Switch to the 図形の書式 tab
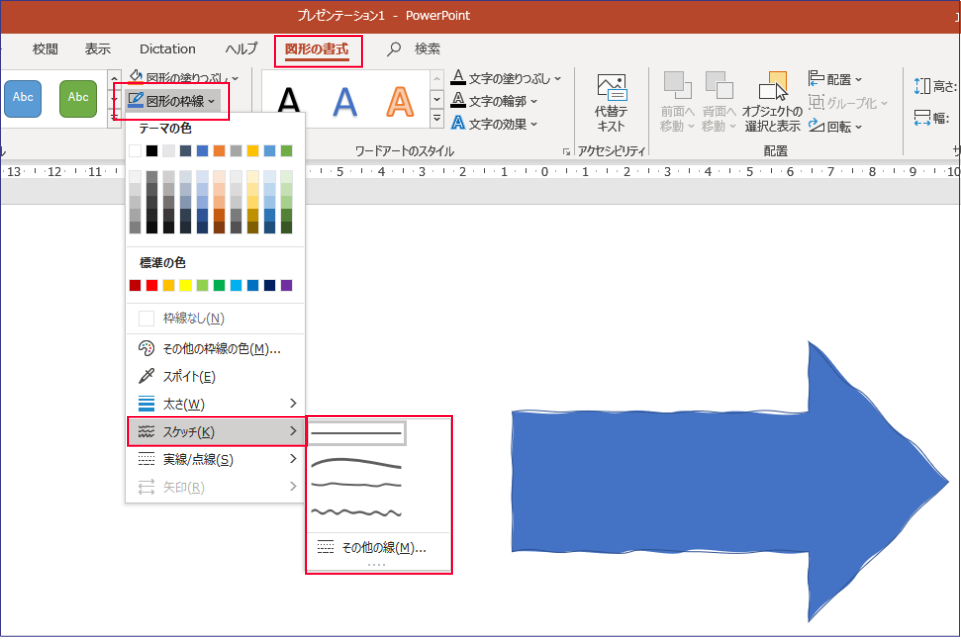 click(x=317, y=49)
